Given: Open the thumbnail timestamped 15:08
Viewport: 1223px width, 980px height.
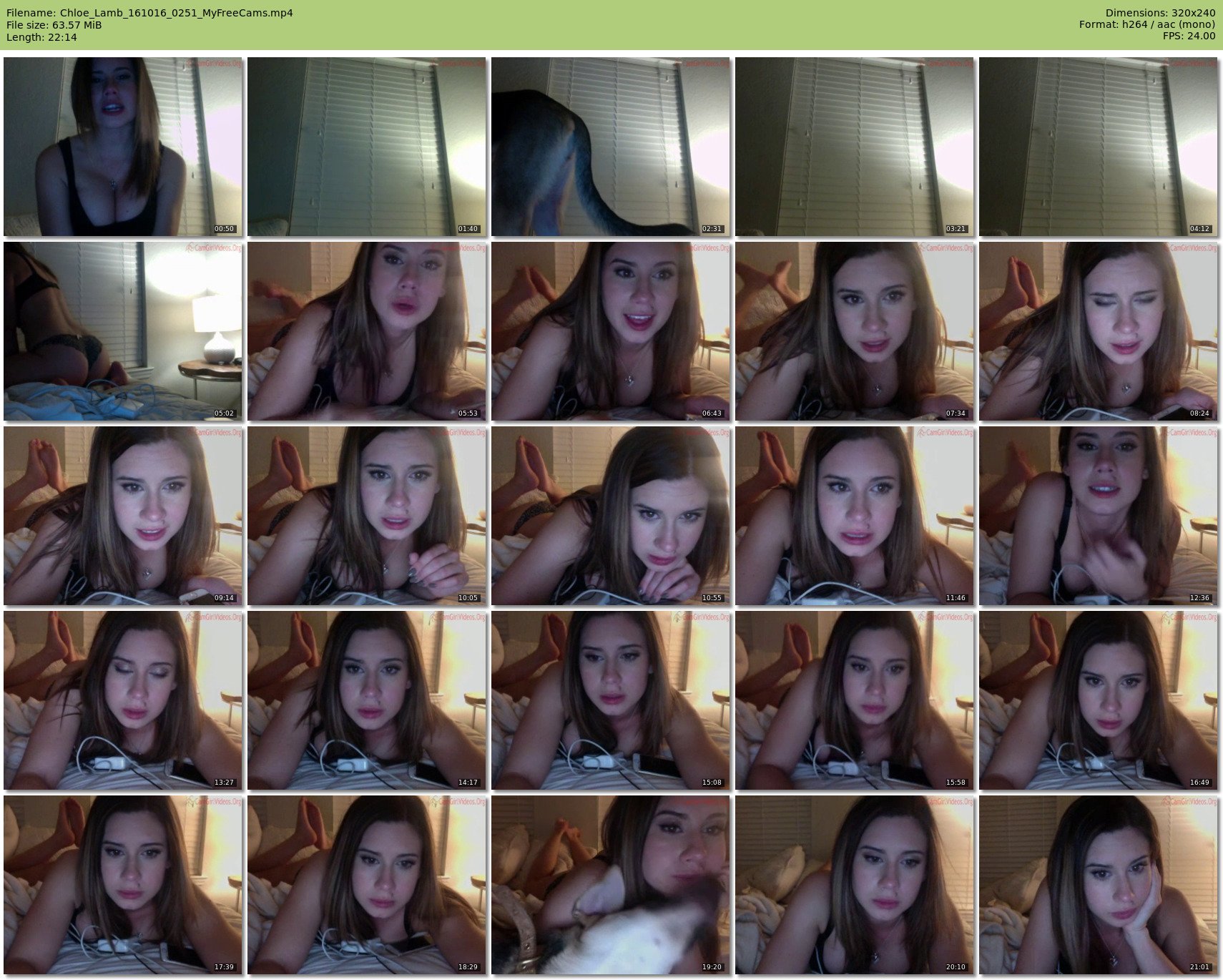Looking at the screenshot, I should tap(611, 700).
